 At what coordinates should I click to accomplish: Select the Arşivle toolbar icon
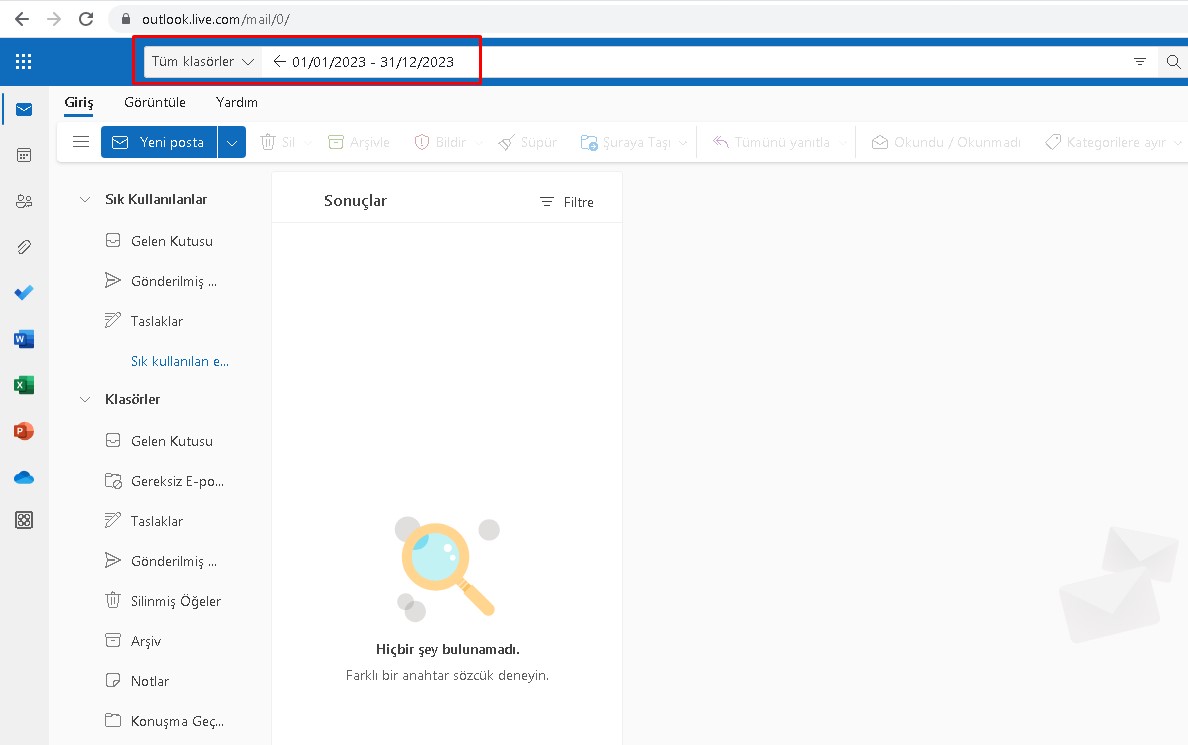point(357,142)
